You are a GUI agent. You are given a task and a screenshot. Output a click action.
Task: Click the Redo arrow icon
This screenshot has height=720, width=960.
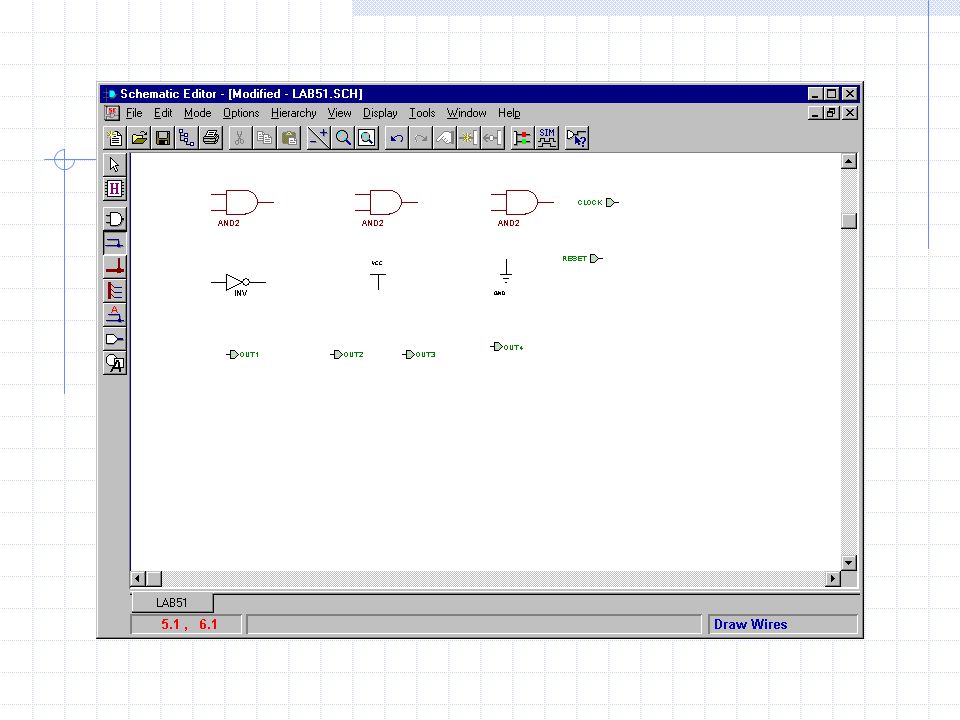pos(421,138)
